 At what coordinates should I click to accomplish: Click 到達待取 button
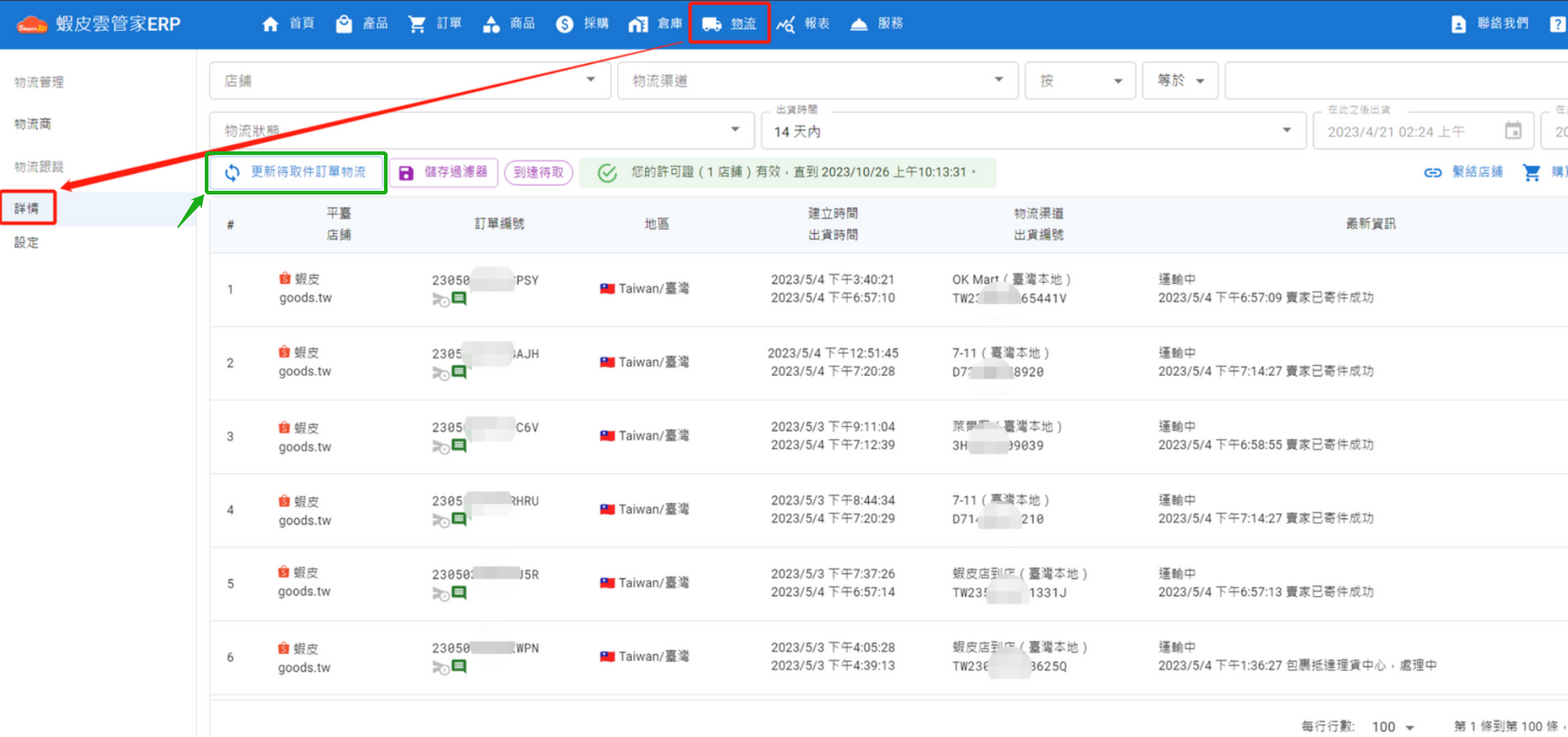538,173
